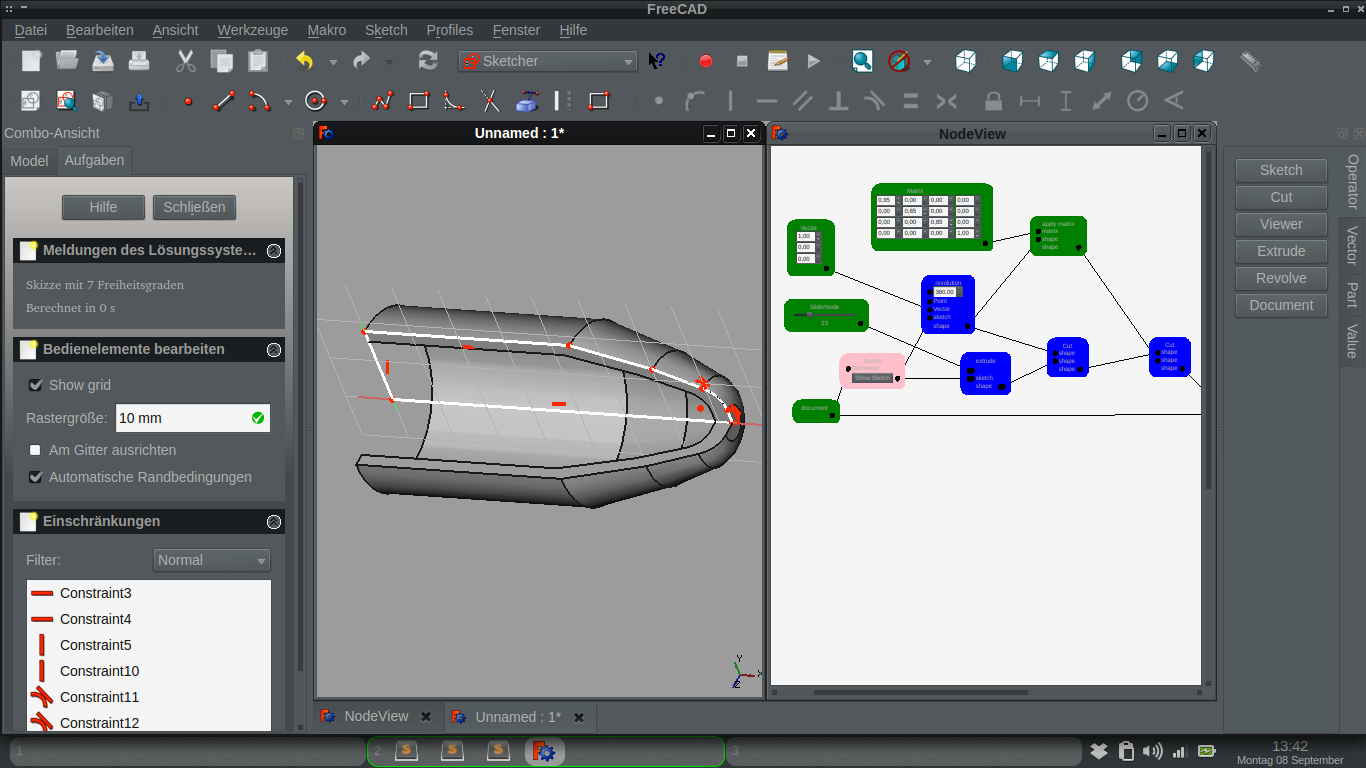
Task: Select the circle drawing tool
Action: pyautogui.click(x=316, y=101)
